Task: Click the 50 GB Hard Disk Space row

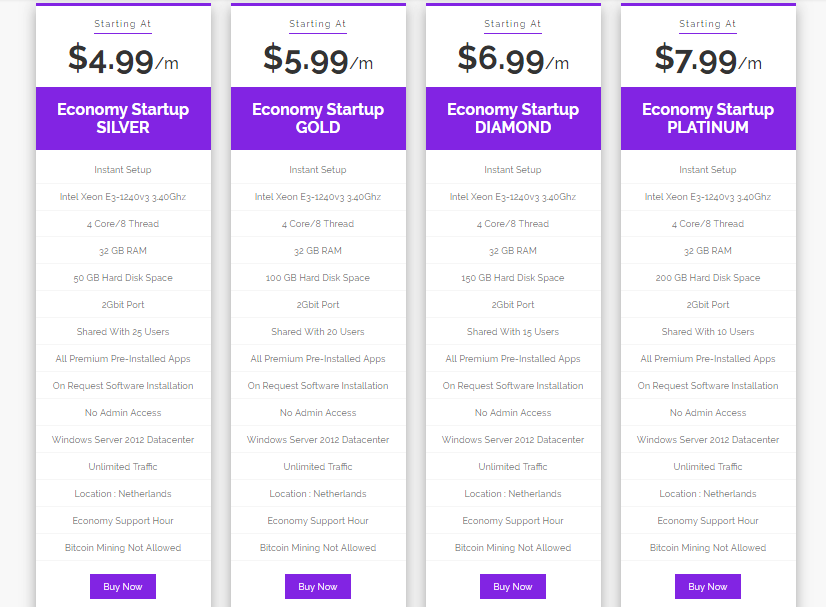Action: point(123,278)
